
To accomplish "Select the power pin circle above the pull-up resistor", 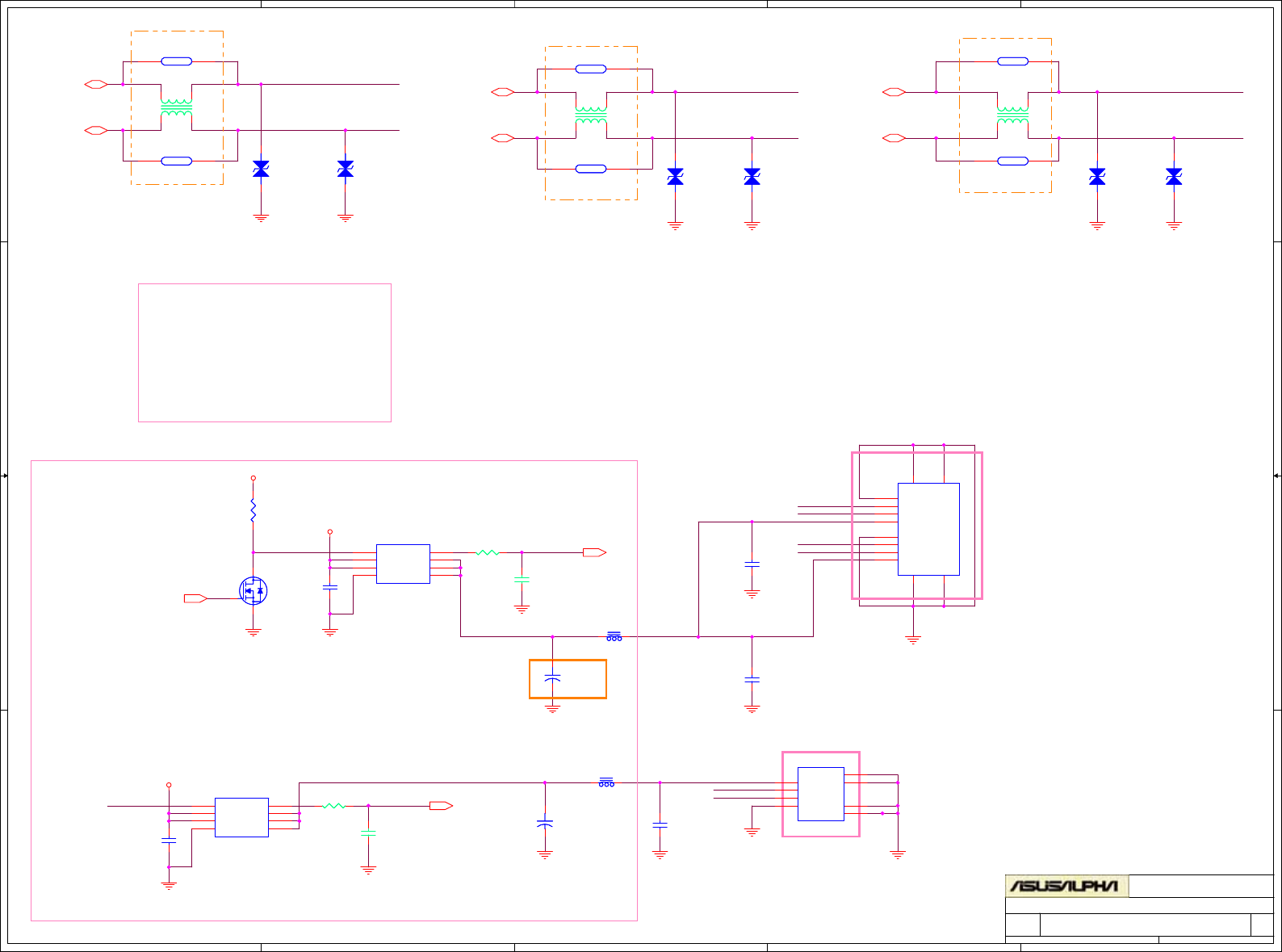I will point(253,478).
